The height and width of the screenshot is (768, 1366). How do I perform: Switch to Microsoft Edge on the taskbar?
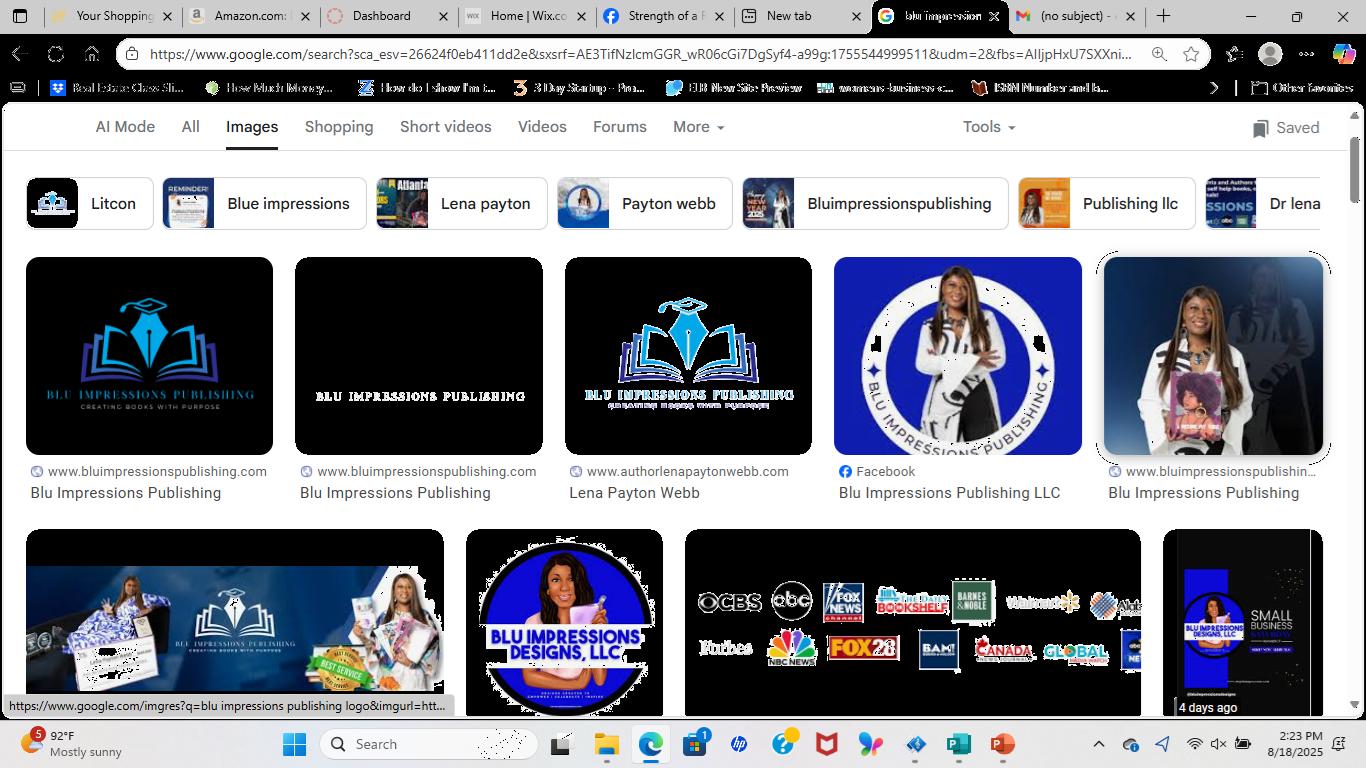651,744
